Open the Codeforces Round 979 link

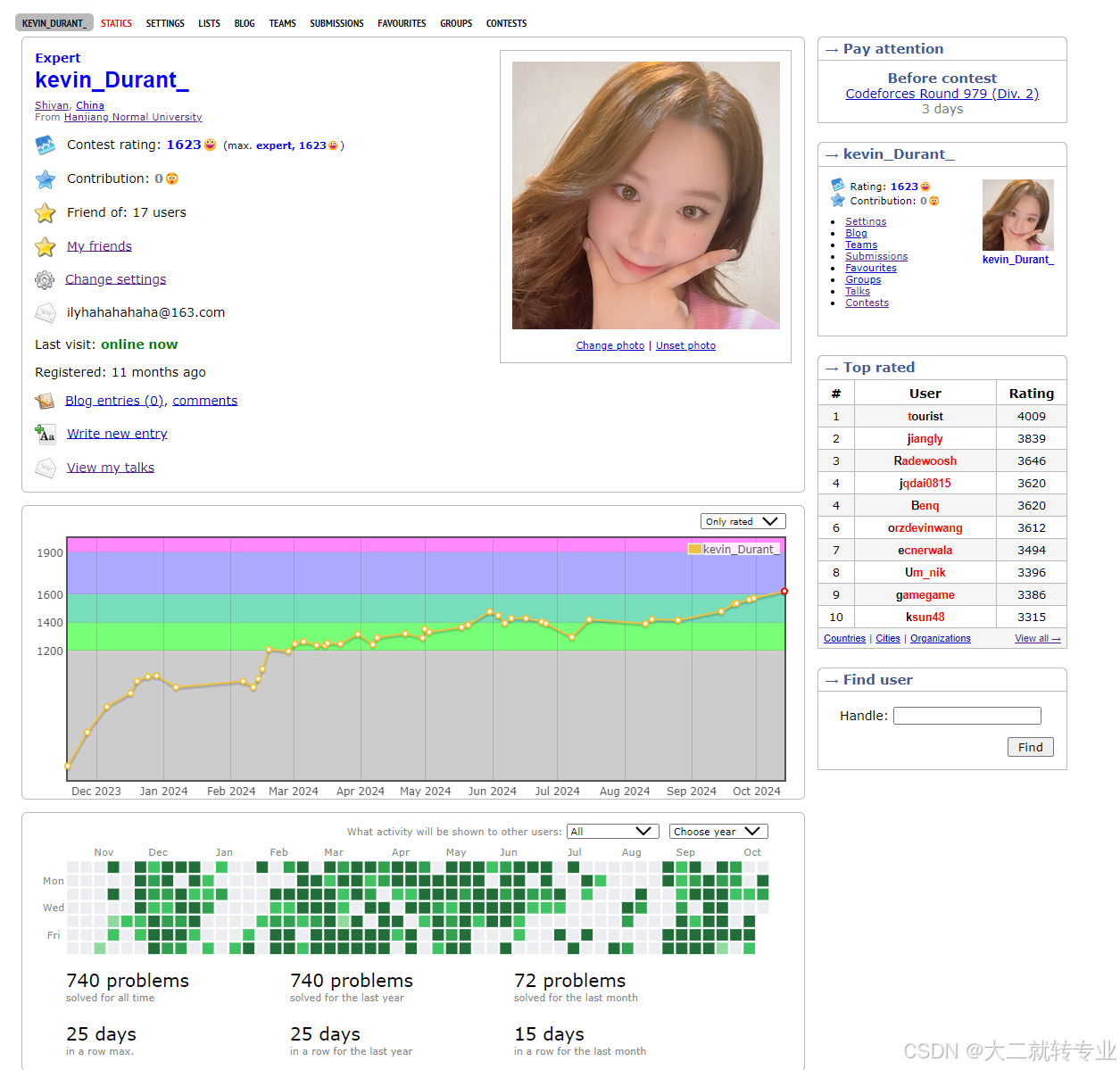pos(942,93)
